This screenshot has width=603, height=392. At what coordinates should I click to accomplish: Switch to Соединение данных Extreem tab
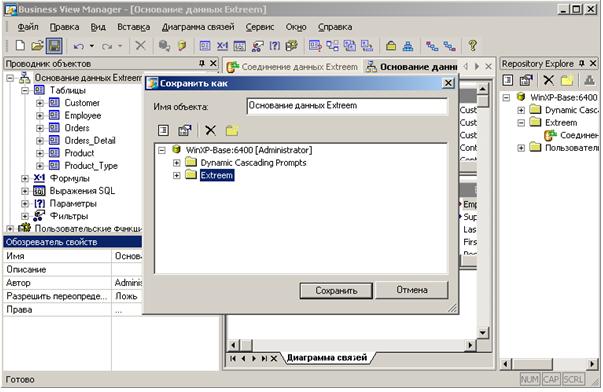tap(293, 67)
